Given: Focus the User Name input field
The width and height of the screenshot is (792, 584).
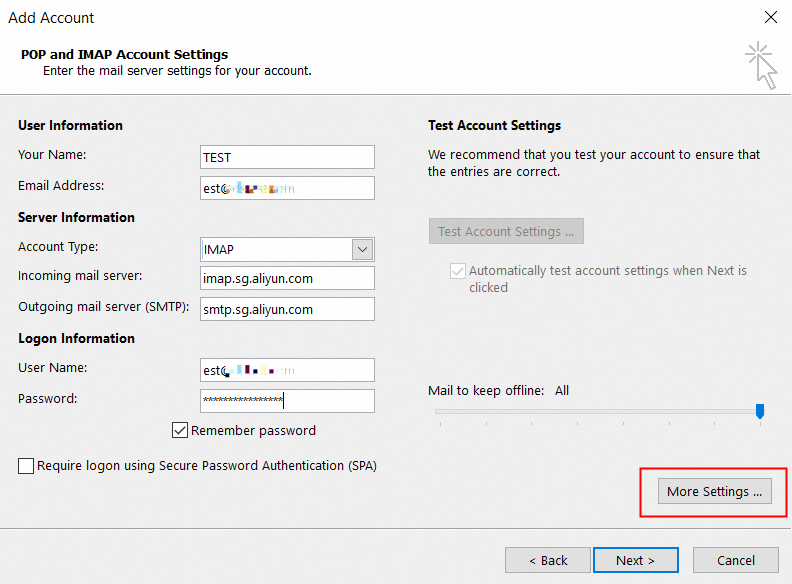Looking at the screenshot, I should 287,370.
